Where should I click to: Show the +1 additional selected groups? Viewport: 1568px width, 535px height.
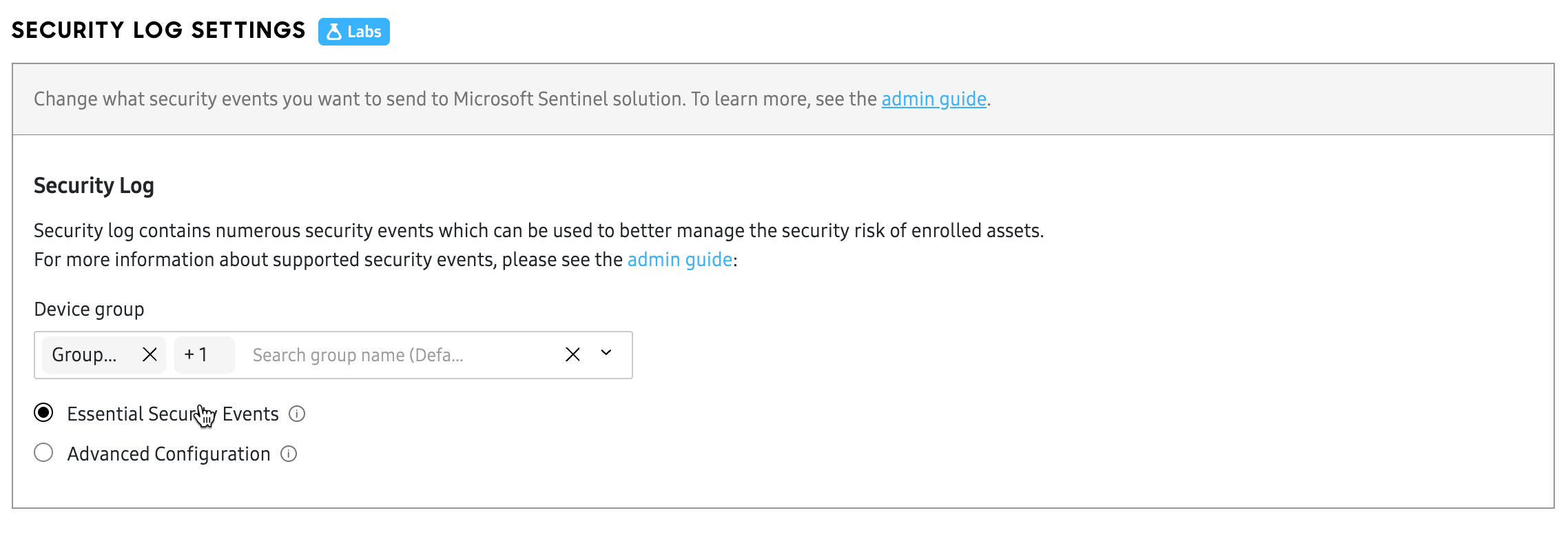tap(196, 354)
